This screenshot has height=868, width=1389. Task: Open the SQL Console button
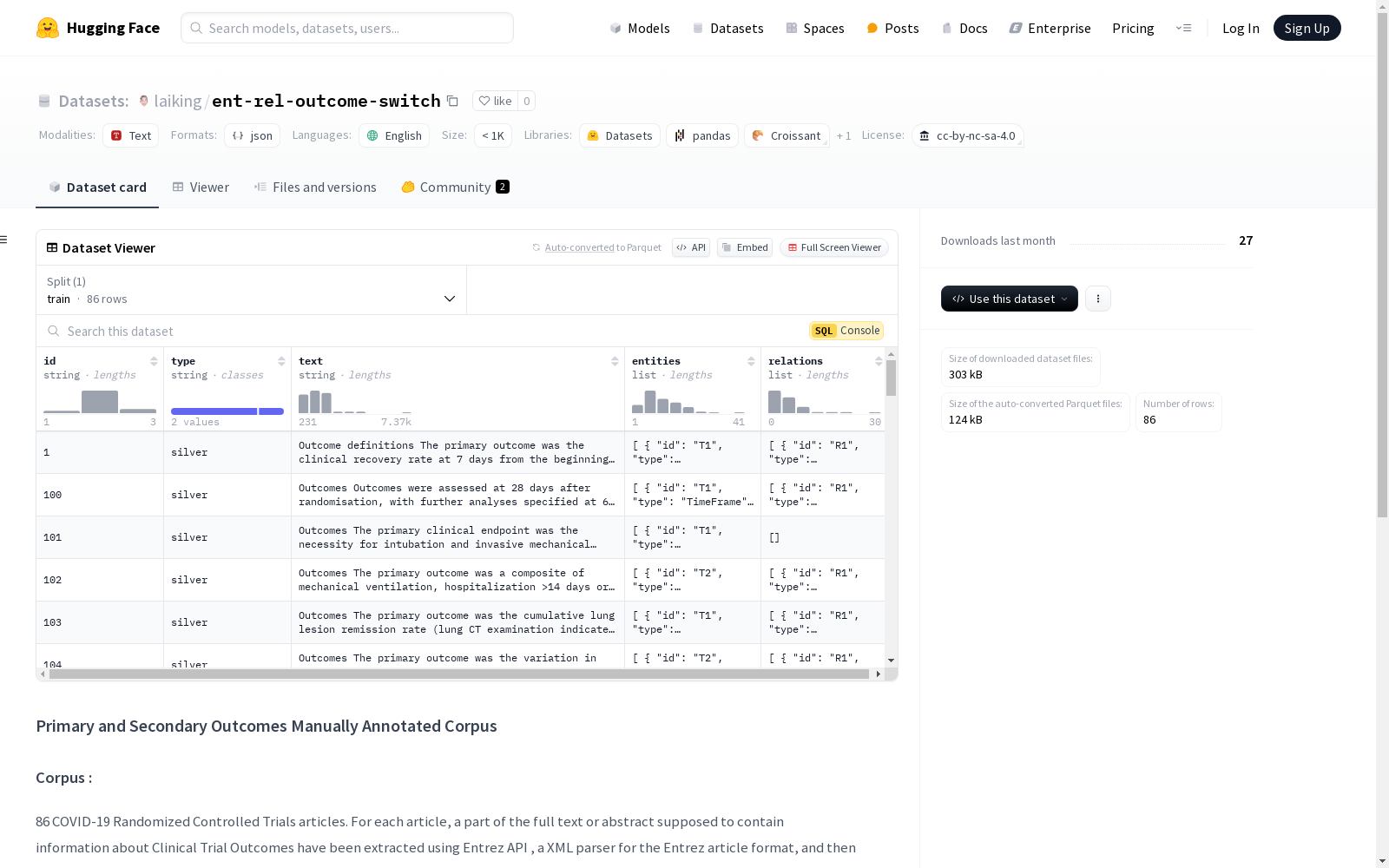(x=846, y=330)
